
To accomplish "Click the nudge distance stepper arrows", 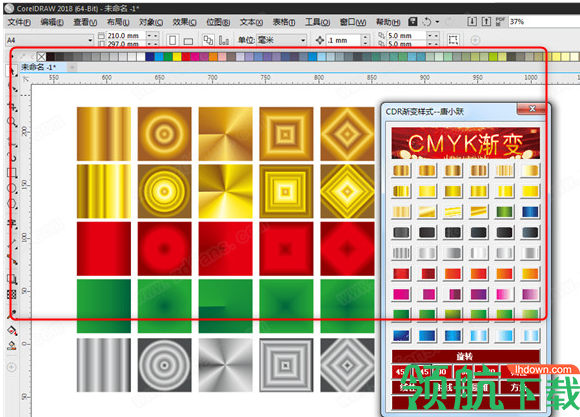I will point(365,40).
